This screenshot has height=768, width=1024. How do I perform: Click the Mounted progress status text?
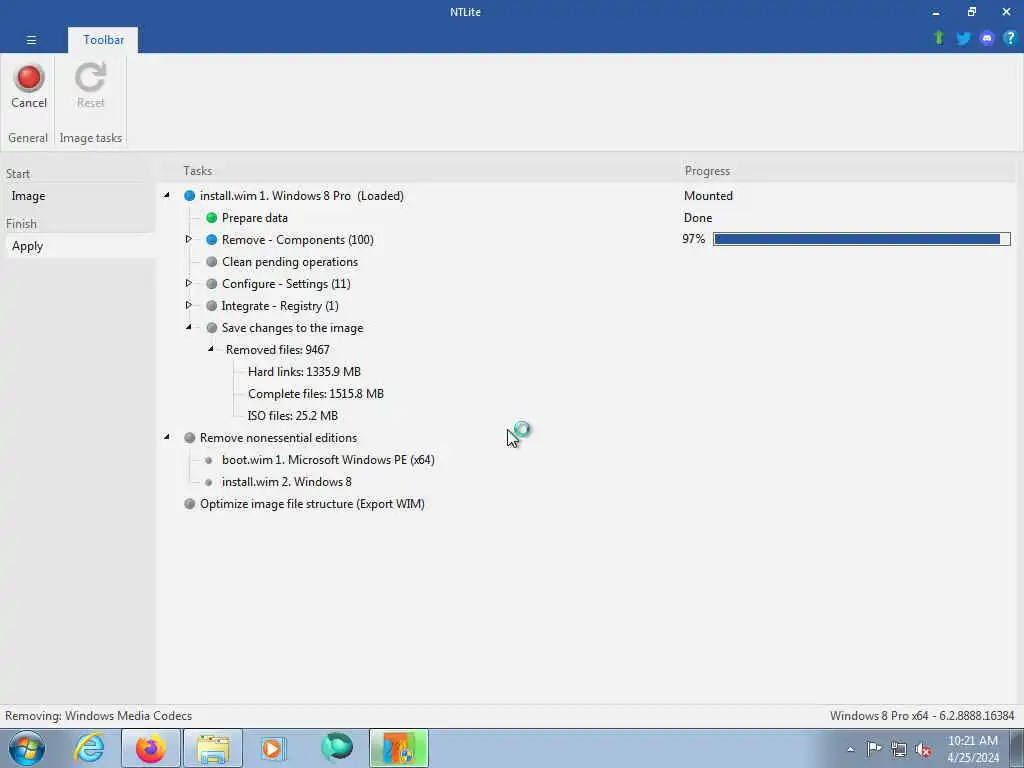[708, 196]
